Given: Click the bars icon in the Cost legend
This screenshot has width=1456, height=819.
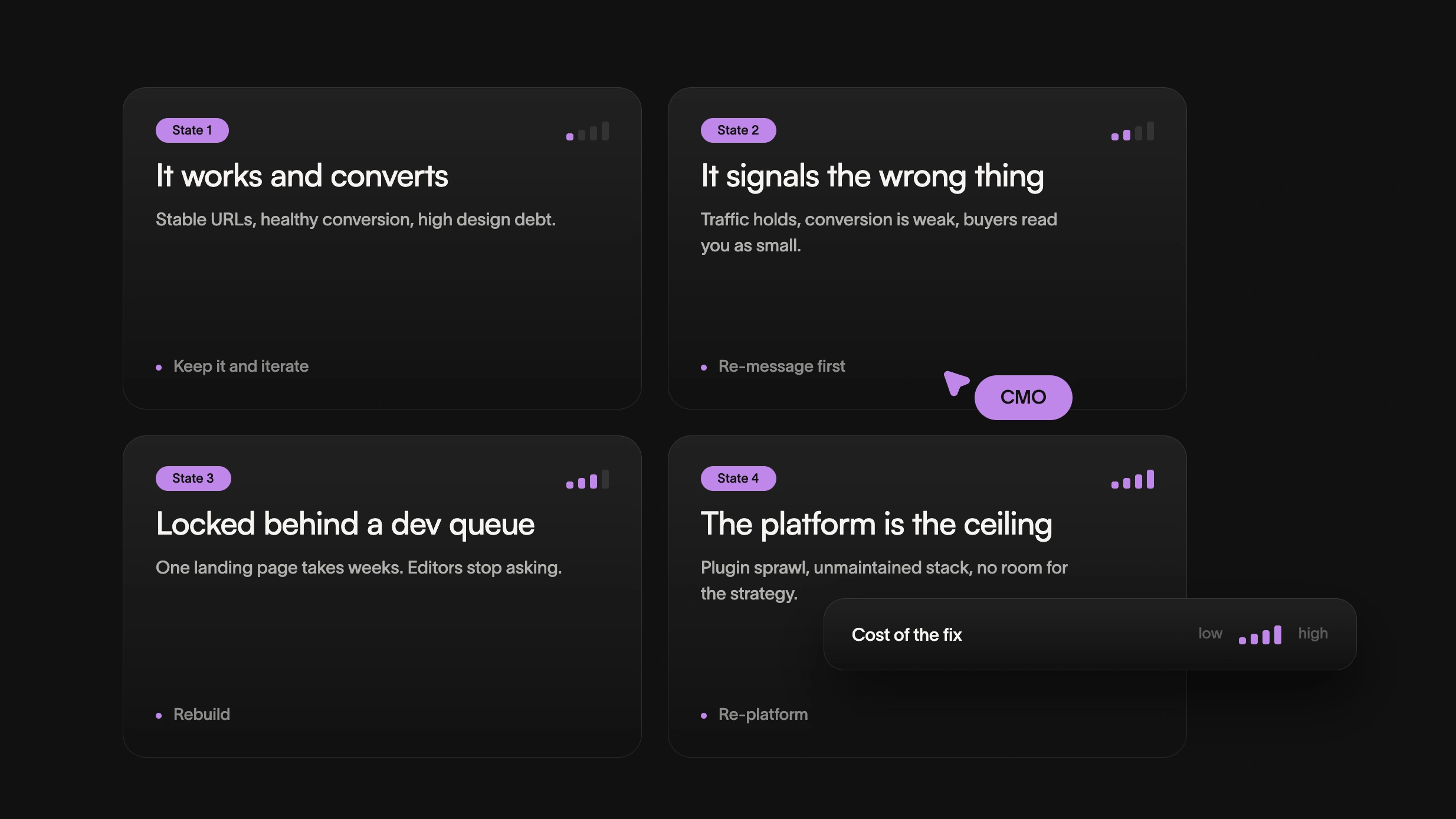Looking at the screenshot, I should (x=1260, y=635).
